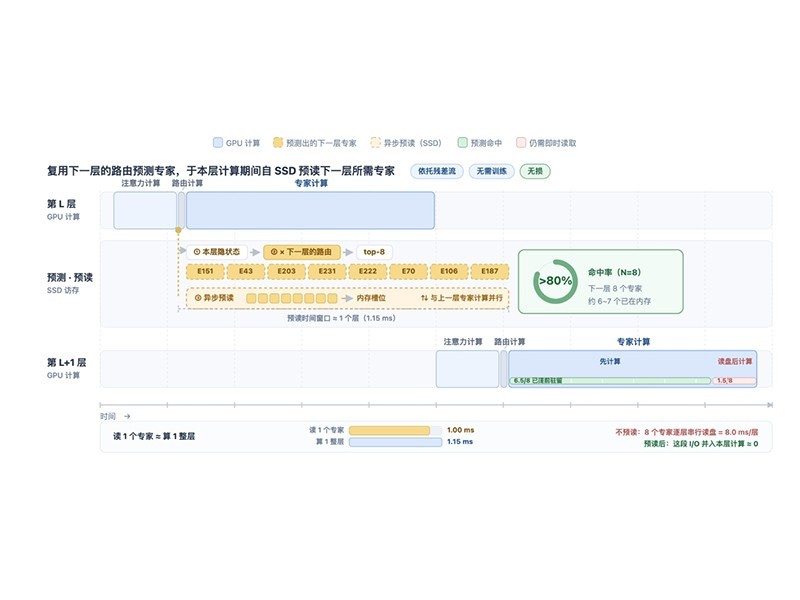Screen dimensions: 800x600
Task: Select the 无需训练 pill tag
Action: [x=492, y=171]
